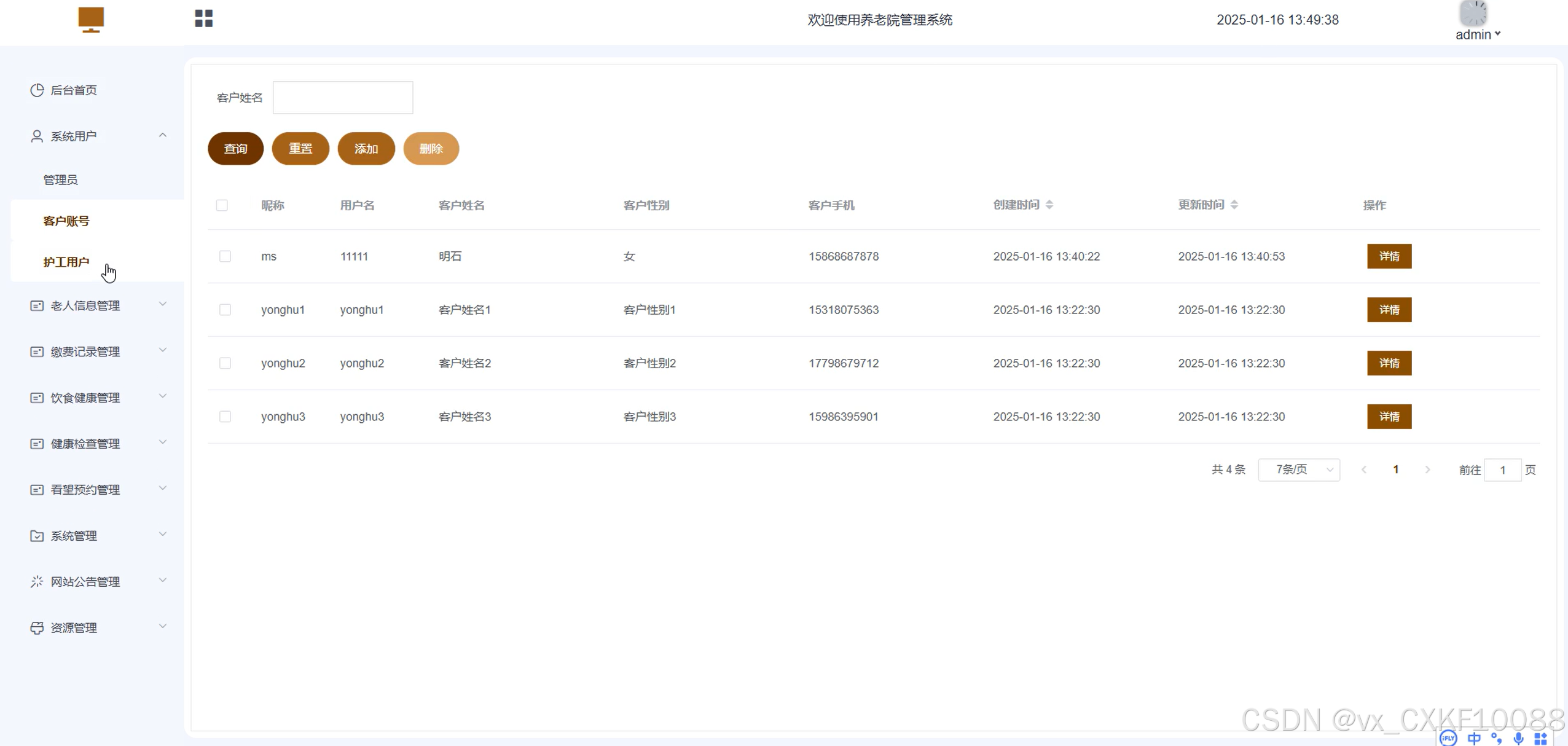Click the microphone icon in input tray
The width and height of the screenshot is (1568, 746).
1518,738
